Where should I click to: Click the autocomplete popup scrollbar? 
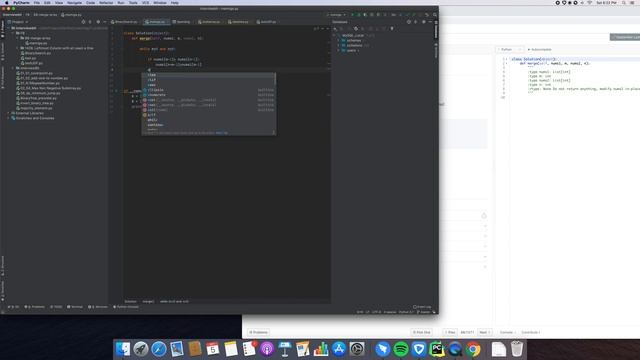point(275,80)
